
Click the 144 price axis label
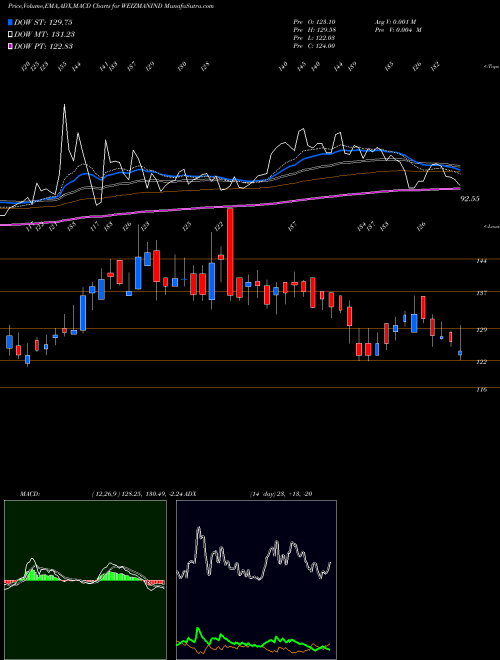pyautogui.click(x=481, y=261)
